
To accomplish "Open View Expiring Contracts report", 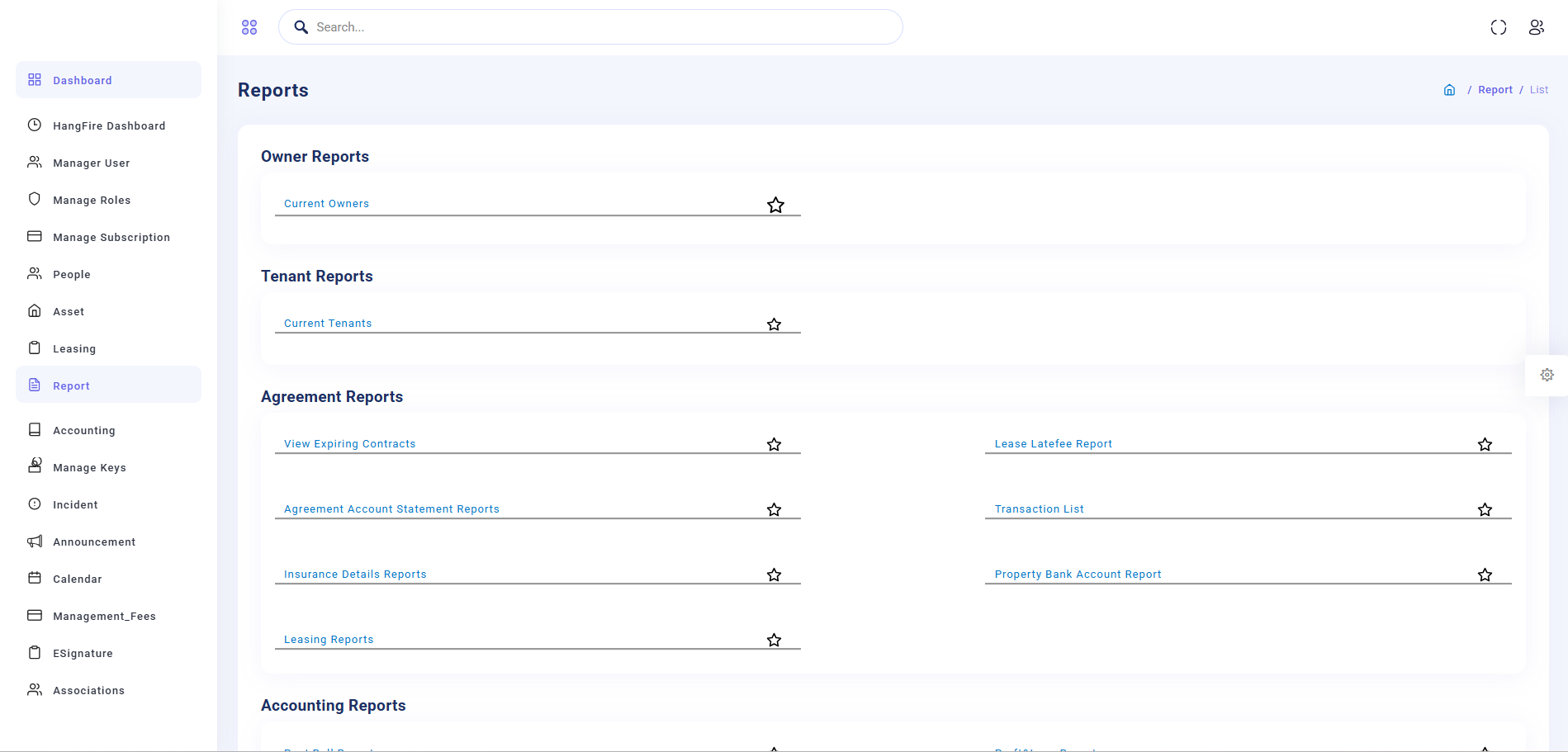I will point(349,444).
